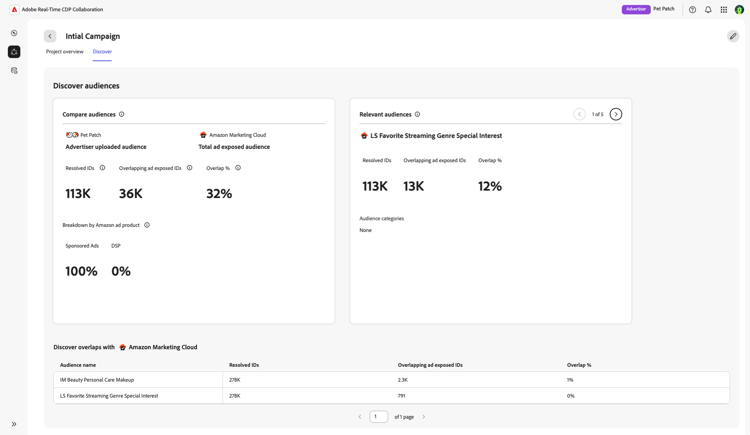
Task: Click the 100% Sponsored Ads value
Action: [x=81, y=271]
